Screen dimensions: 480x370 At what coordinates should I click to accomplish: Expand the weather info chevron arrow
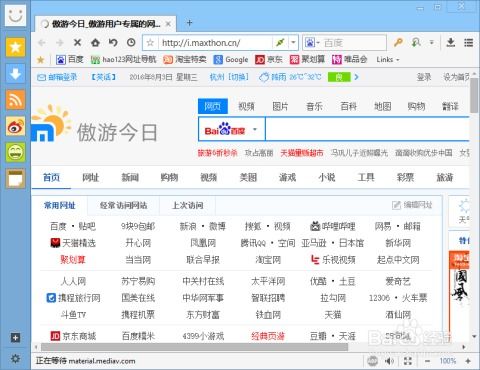click(x=356, y=77)
